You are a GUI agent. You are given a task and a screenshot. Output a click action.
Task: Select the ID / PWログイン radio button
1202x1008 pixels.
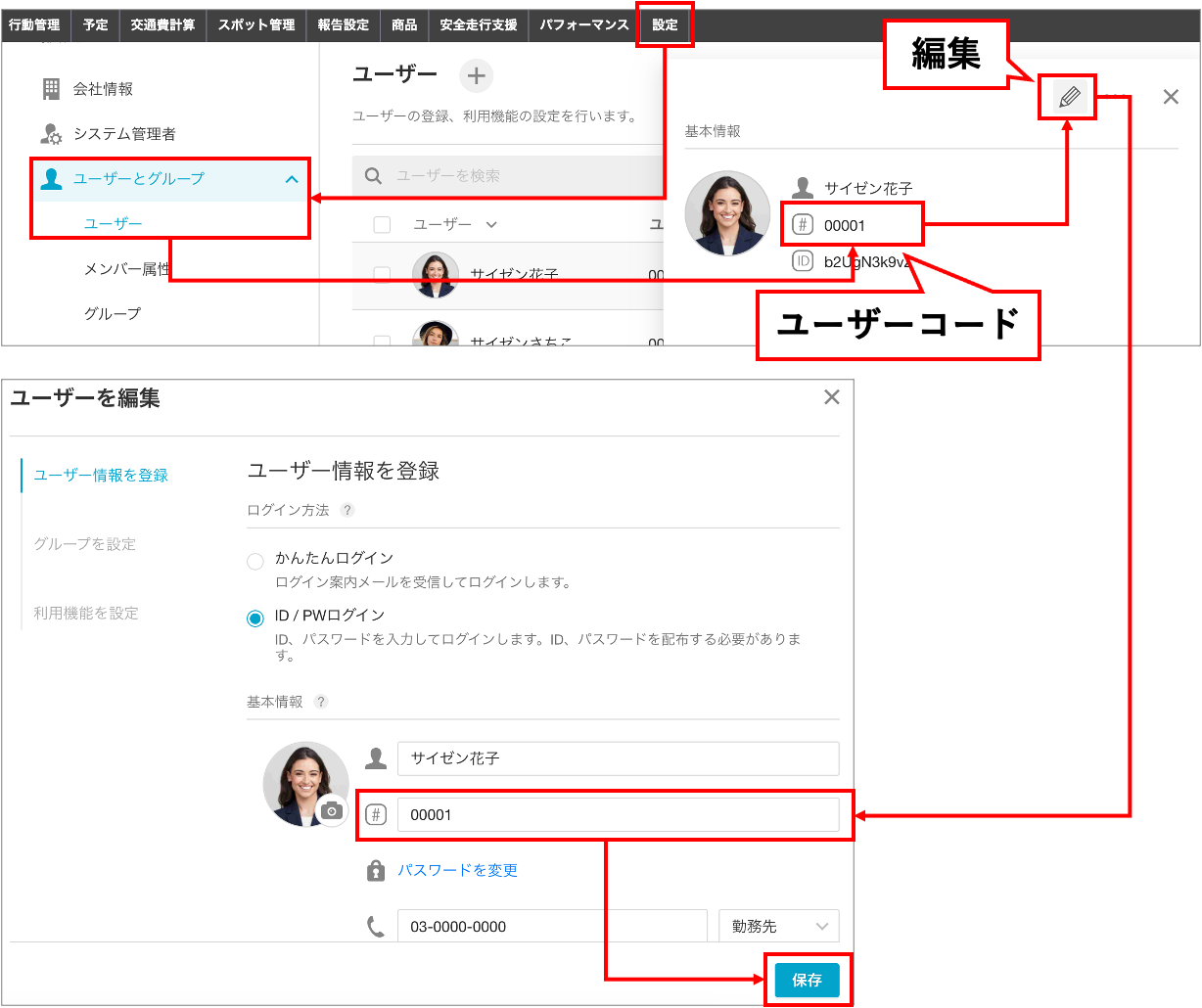click(255, 619)
